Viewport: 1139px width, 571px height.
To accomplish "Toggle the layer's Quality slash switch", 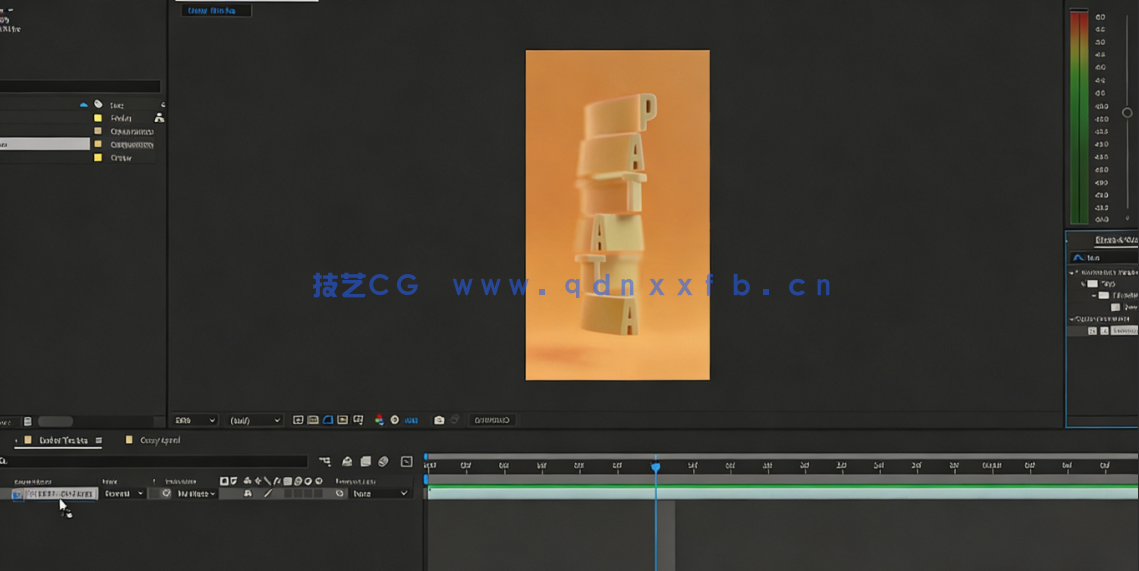I will (268, 493).
